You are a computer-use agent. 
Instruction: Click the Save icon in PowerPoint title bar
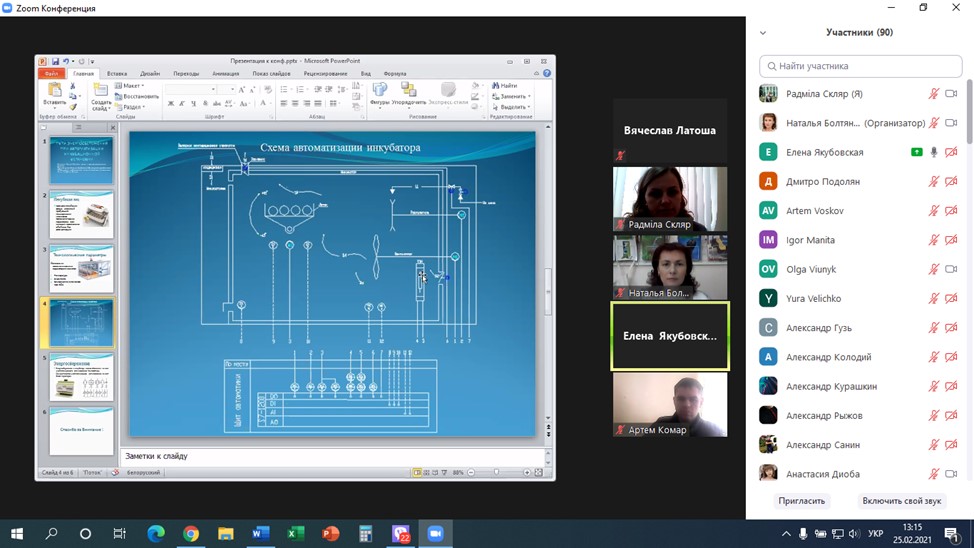(55, 62)
